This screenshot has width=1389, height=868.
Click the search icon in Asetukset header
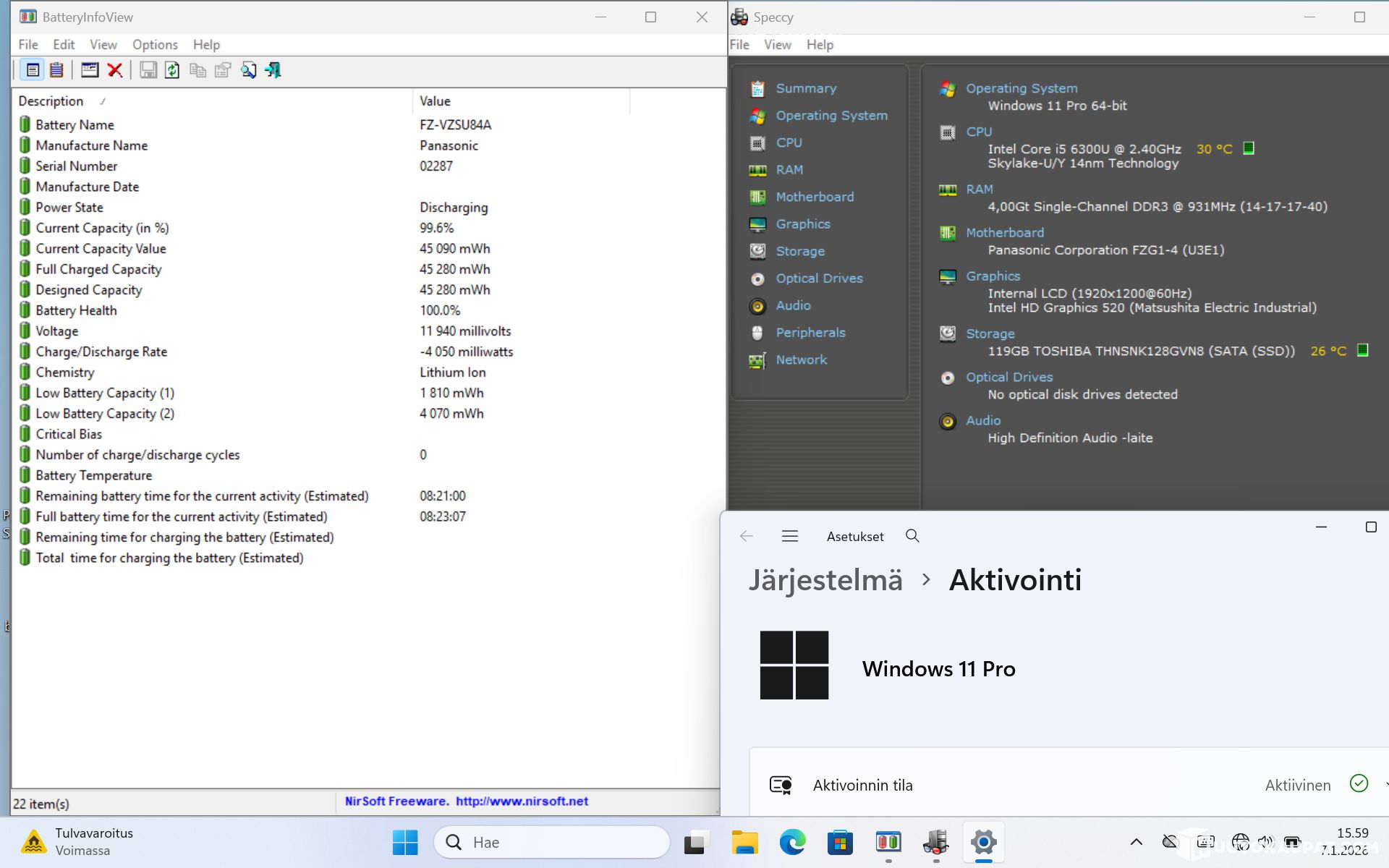tap(912, 536)
